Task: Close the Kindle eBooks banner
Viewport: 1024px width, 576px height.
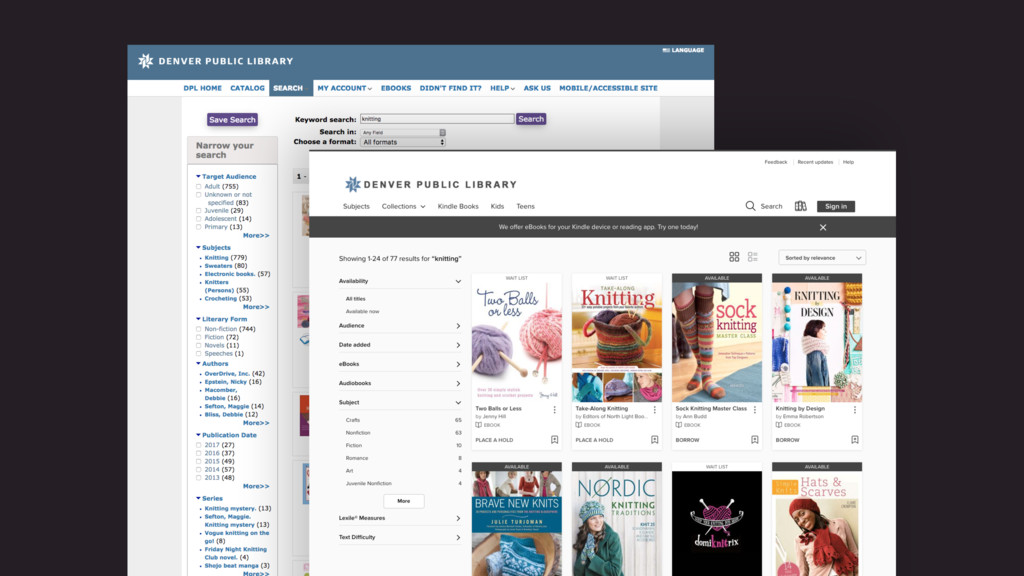Action: tap(823, 227)
